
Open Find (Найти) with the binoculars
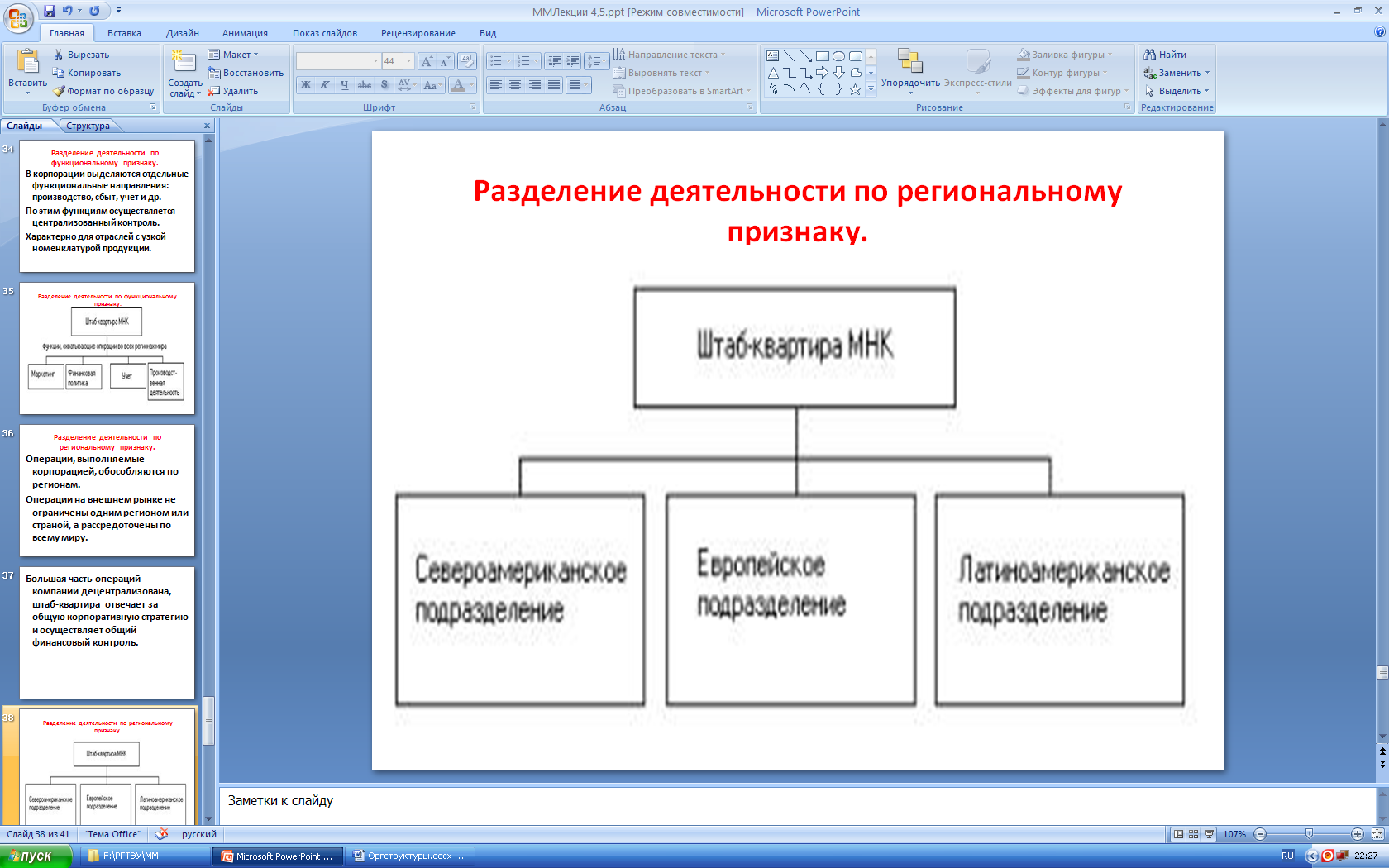click(1165, 55)
